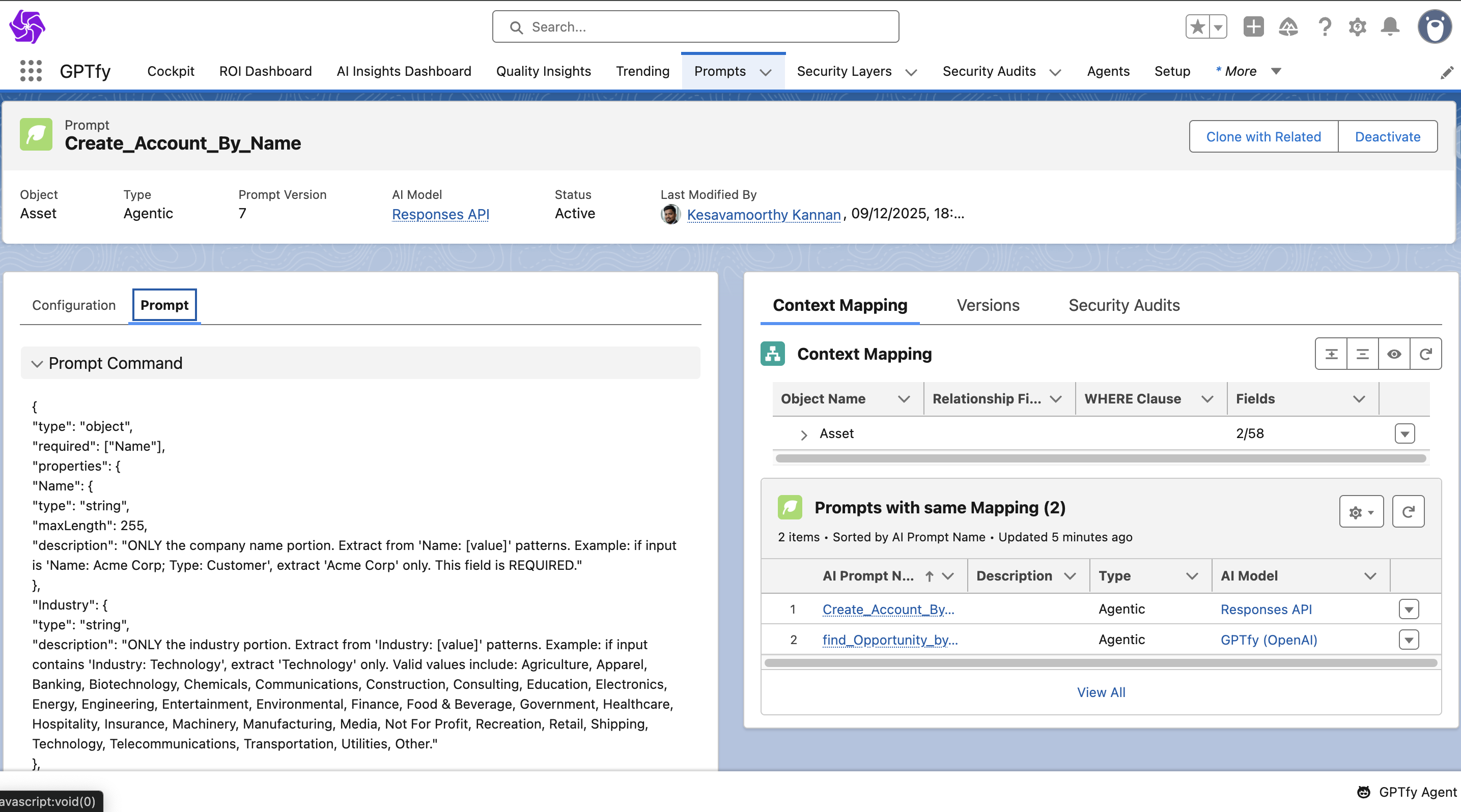Click the notifications bell icon

click(x=1390, y=26)
